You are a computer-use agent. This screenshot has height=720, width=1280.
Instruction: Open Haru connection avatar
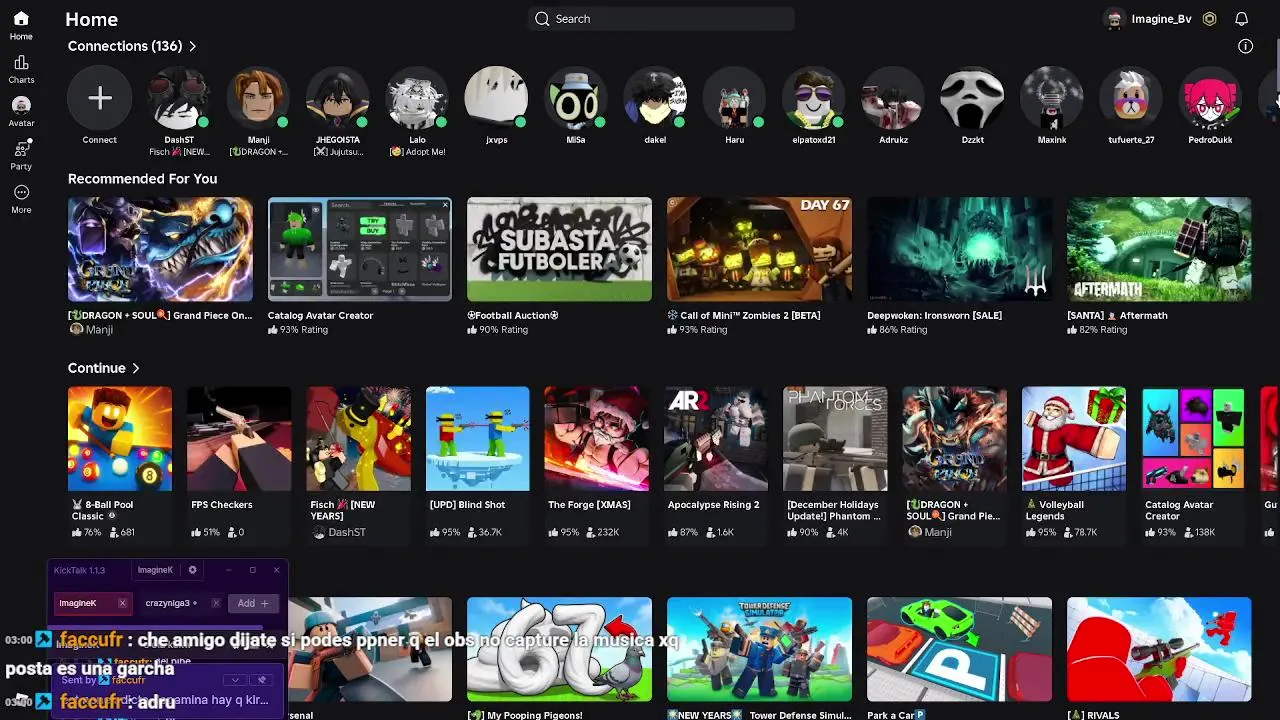[734, 98]
